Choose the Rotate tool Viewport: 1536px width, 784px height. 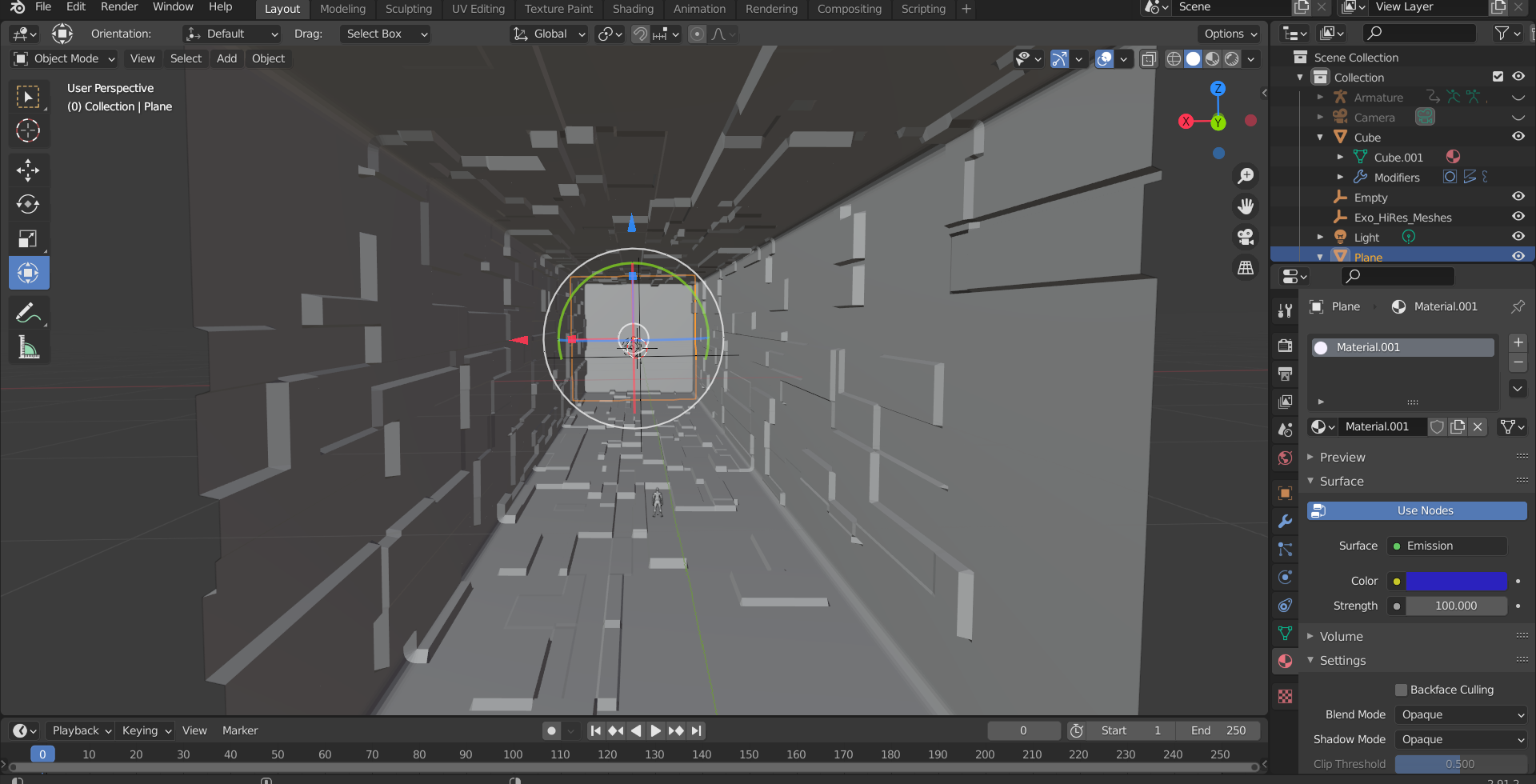(29, 204)
